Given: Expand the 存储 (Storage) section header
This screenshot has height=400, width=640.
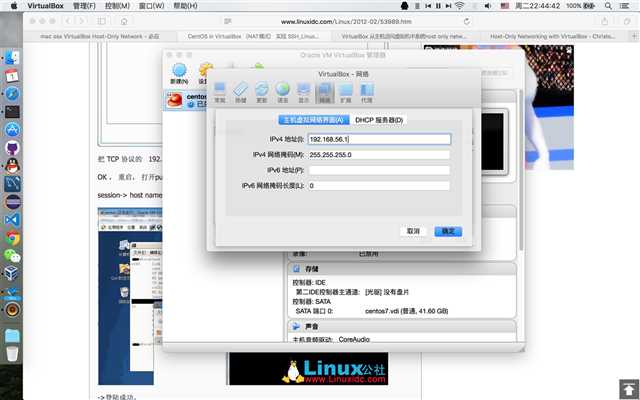Looking at the screenshot, I should tap(402, 269).
